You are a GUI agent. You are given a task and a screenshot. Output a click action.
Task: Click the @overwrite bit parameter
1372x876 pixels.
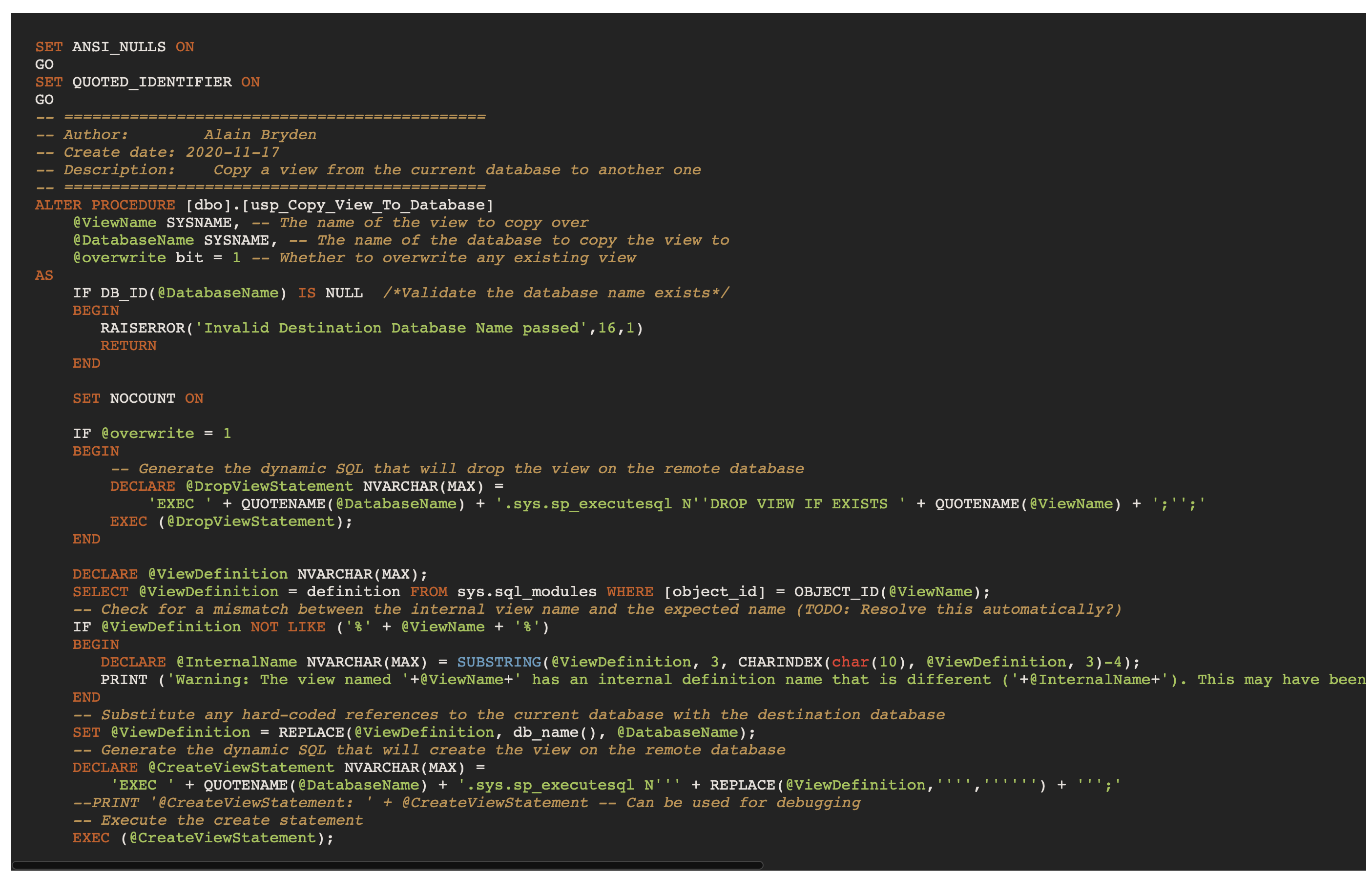click(x=132, y=258)
